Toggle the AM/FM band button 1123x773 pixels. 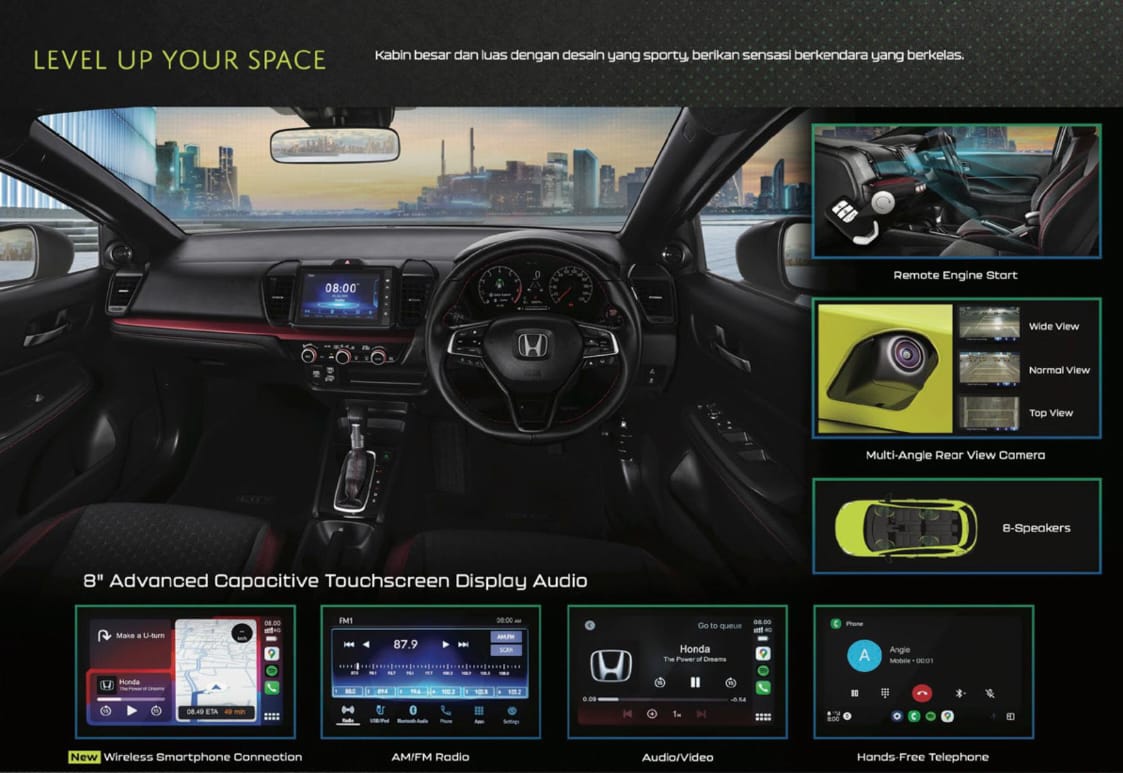tap(506, 636)
